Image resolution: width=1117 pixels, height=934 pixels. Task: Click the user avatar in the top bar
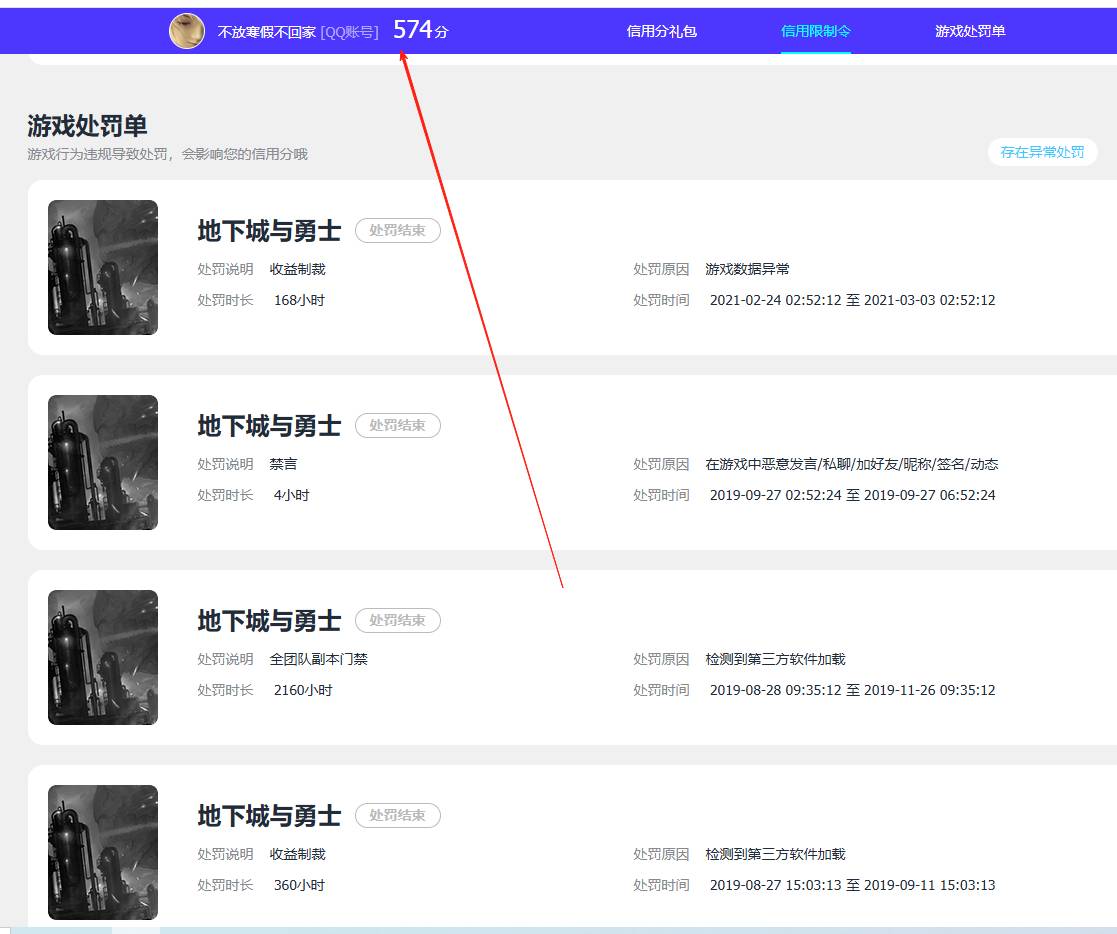pos(187,31)
